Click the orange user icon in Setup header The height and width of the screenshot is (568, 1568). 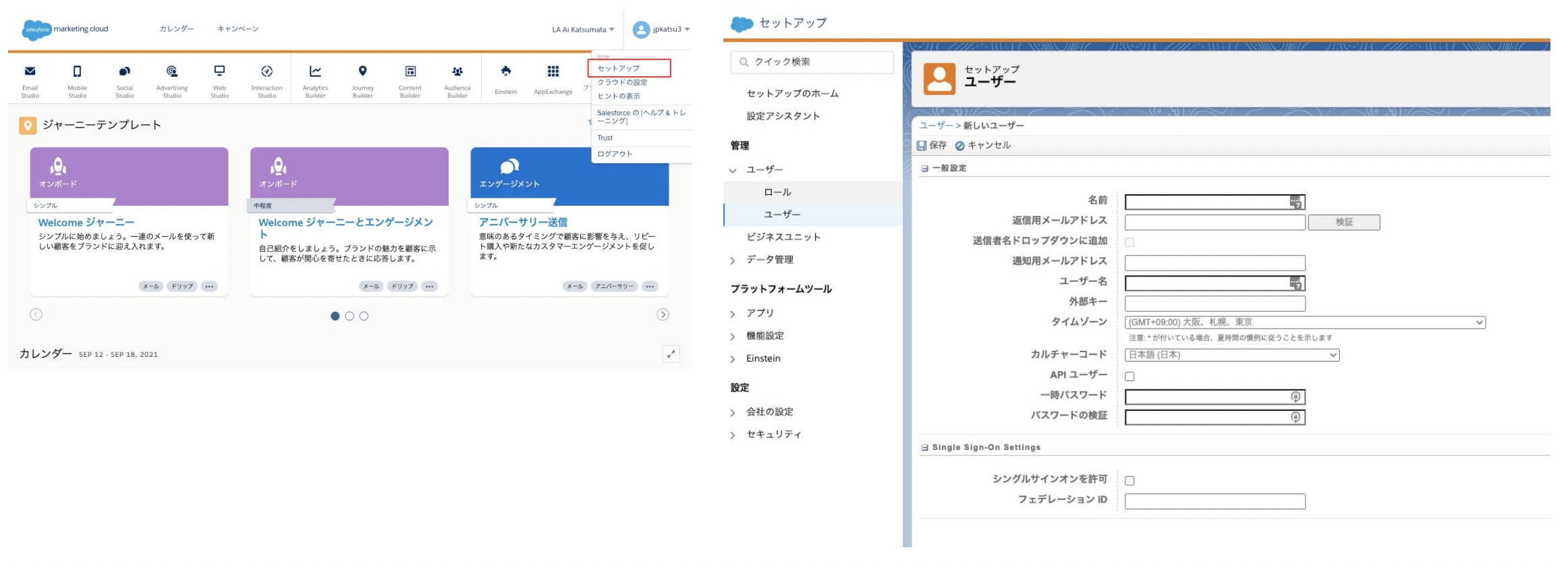pyautogui.click(x=939, y=79)
